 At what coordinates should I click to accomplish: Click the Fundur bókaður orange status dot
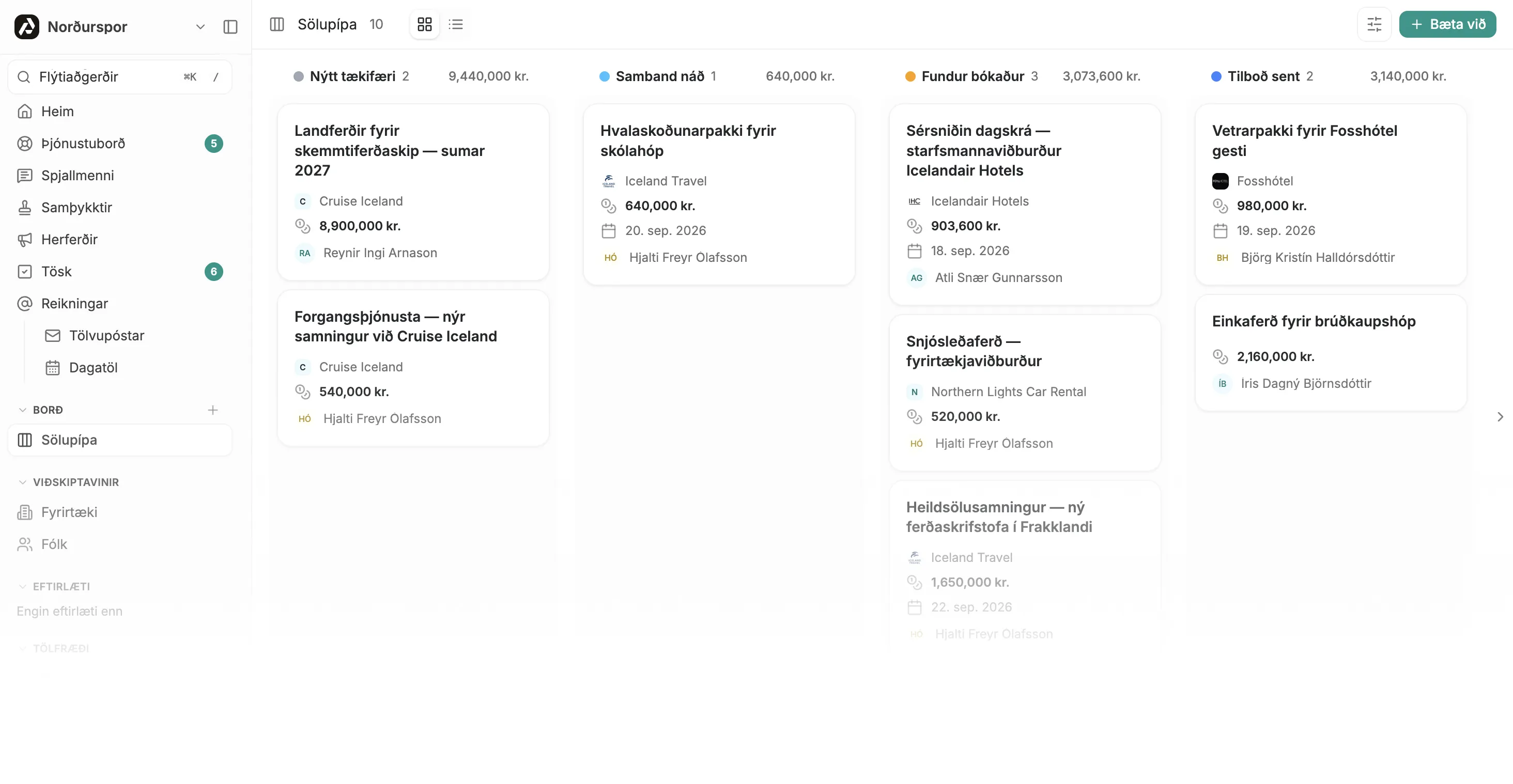[x=910, y=76]
